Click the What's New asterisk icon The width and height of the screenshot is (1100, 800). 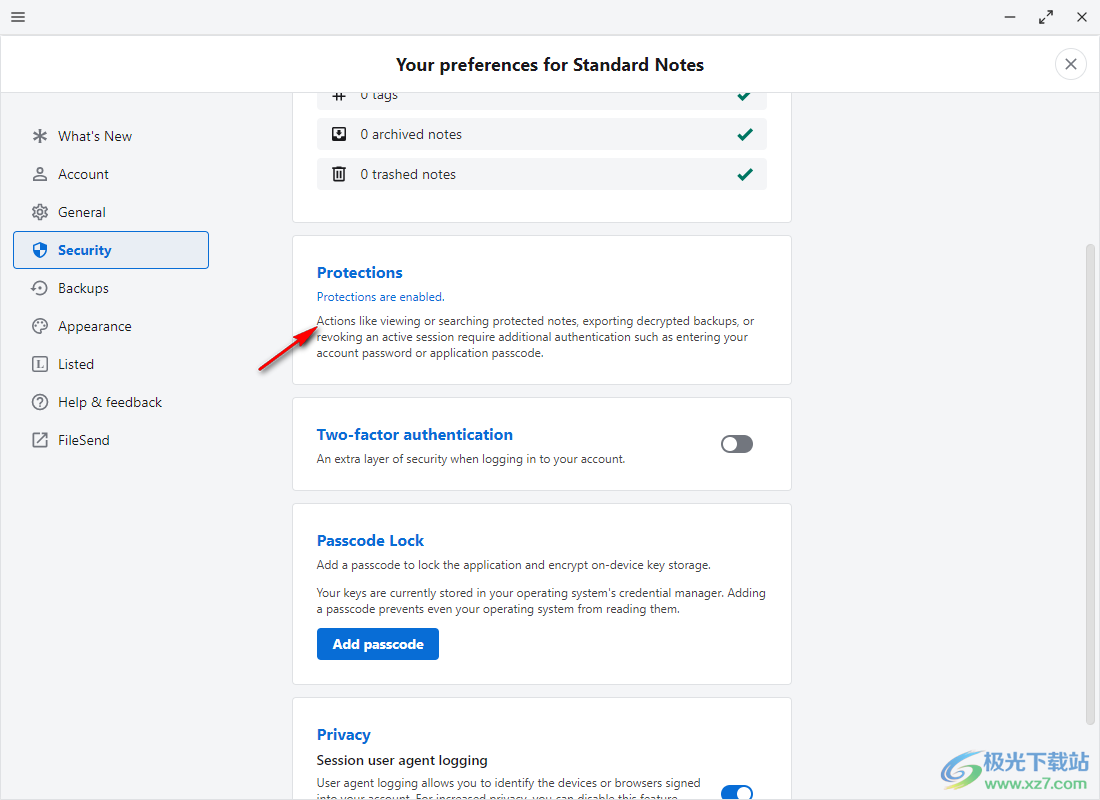click(40, 136)
